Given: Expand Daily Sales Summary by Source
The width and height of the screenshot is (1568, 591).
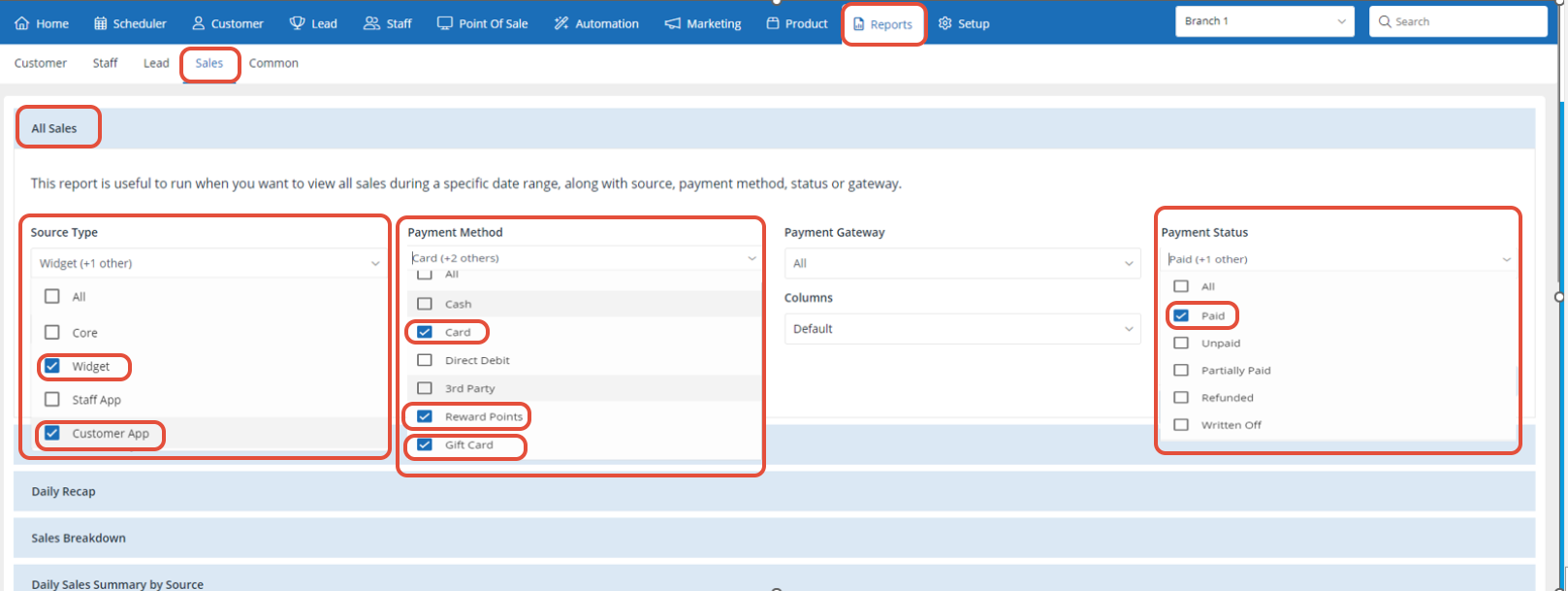Looking at the screenshot, I should point(774,580).
